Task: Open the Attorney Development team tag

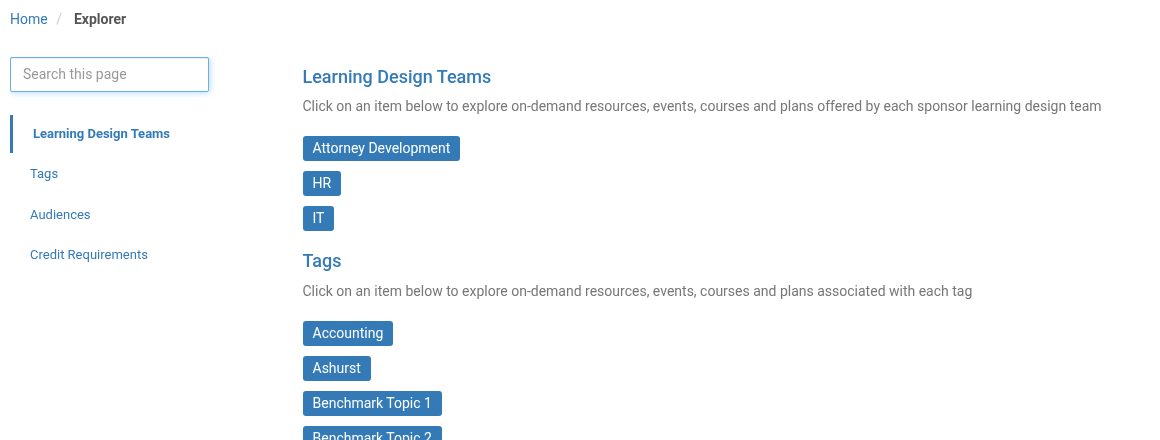Action: point(381,149)
